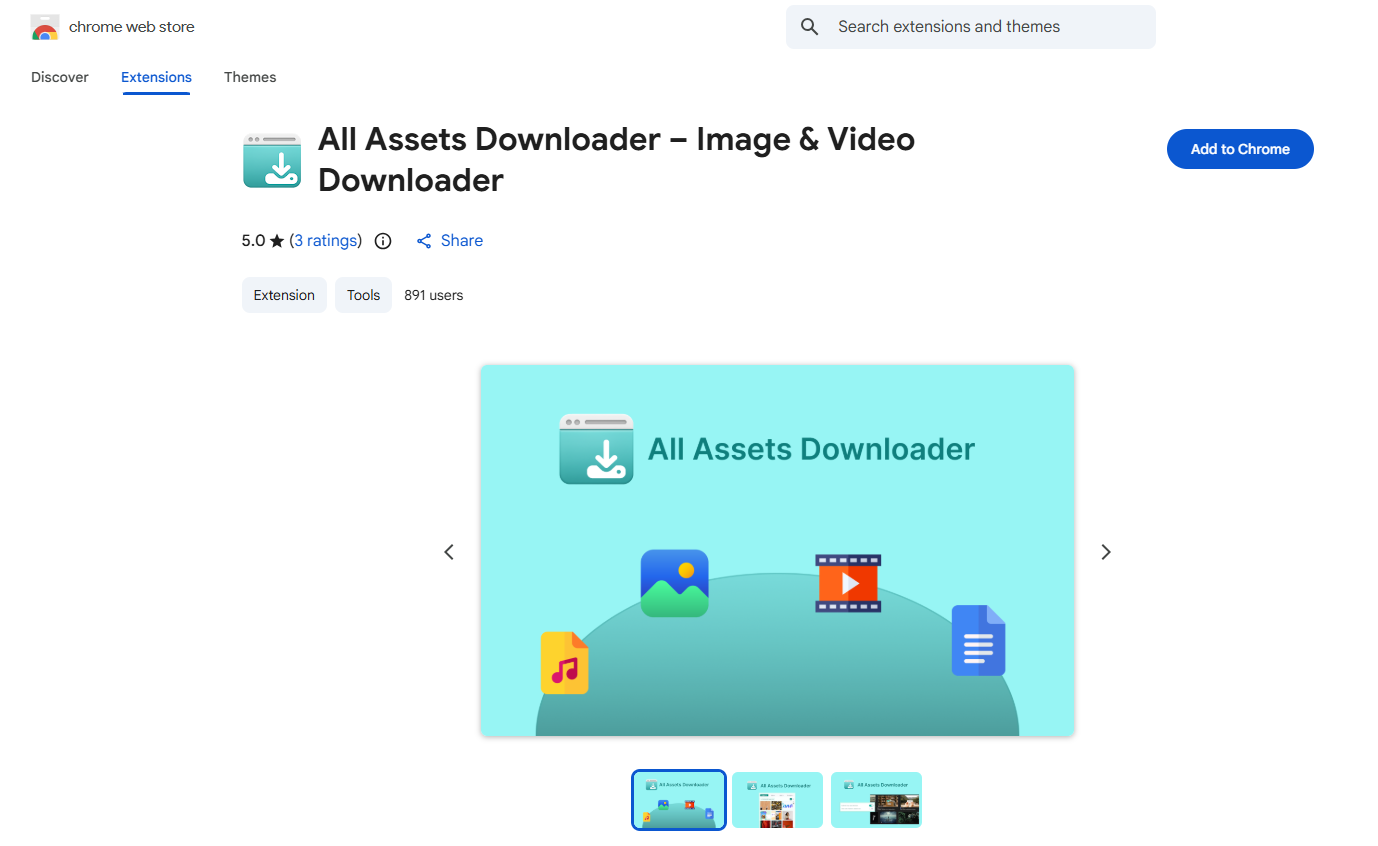
Task: Click the Tools category chip
Action: [363, 295]
